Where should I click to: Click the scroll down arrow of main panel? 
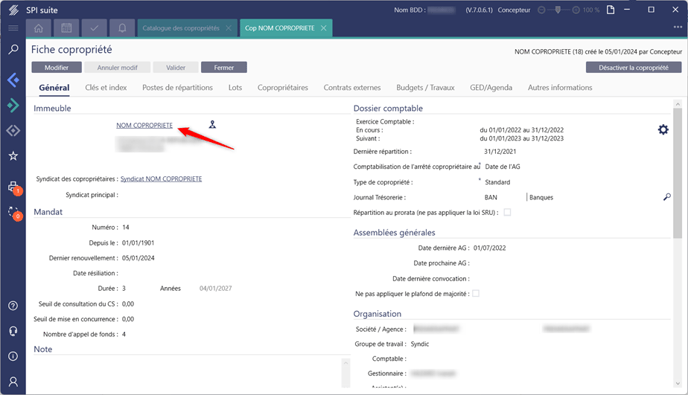[x=677, y=383]
